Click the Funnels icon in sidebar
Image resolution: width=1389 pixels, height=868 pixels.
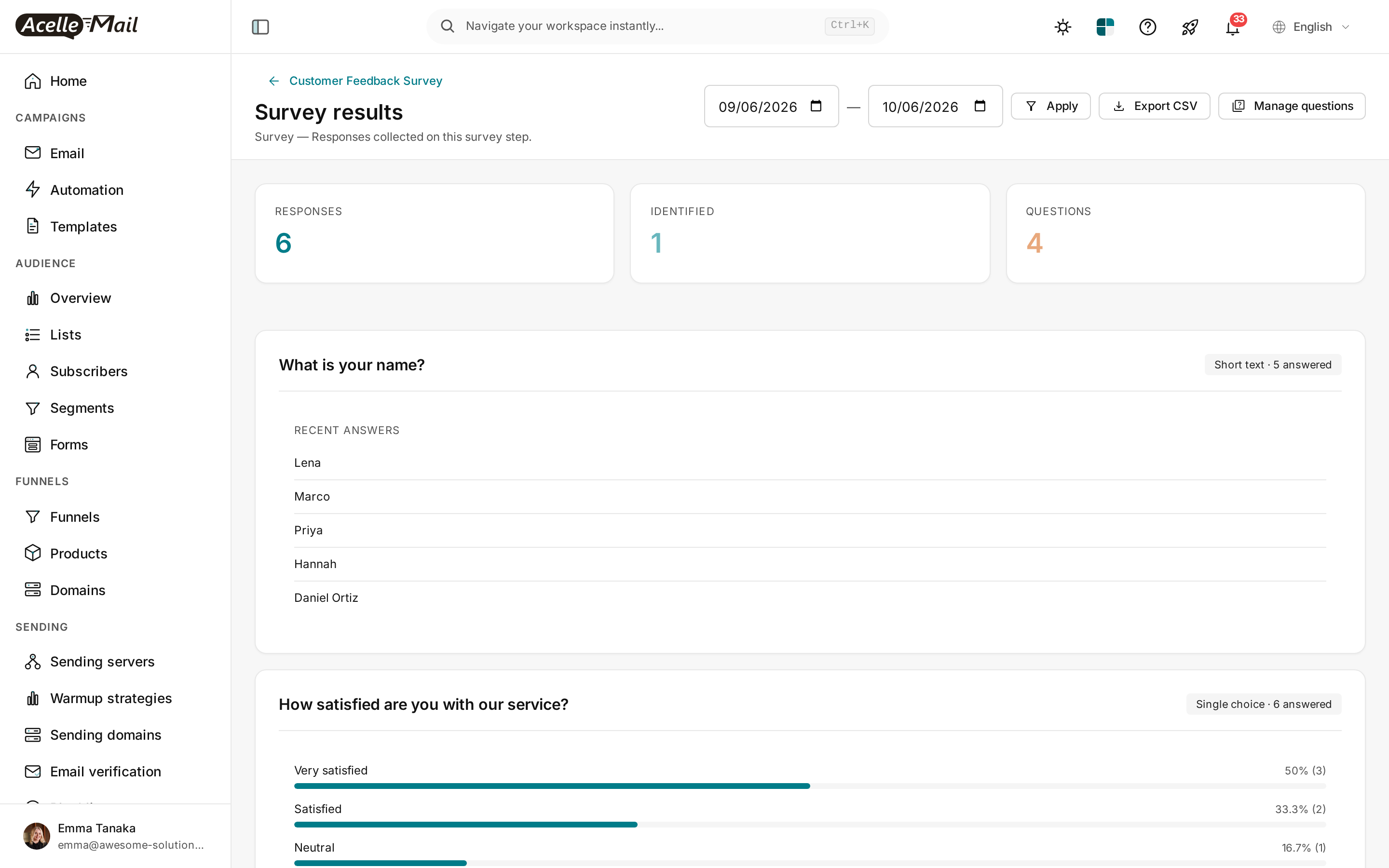coord(33,517)
